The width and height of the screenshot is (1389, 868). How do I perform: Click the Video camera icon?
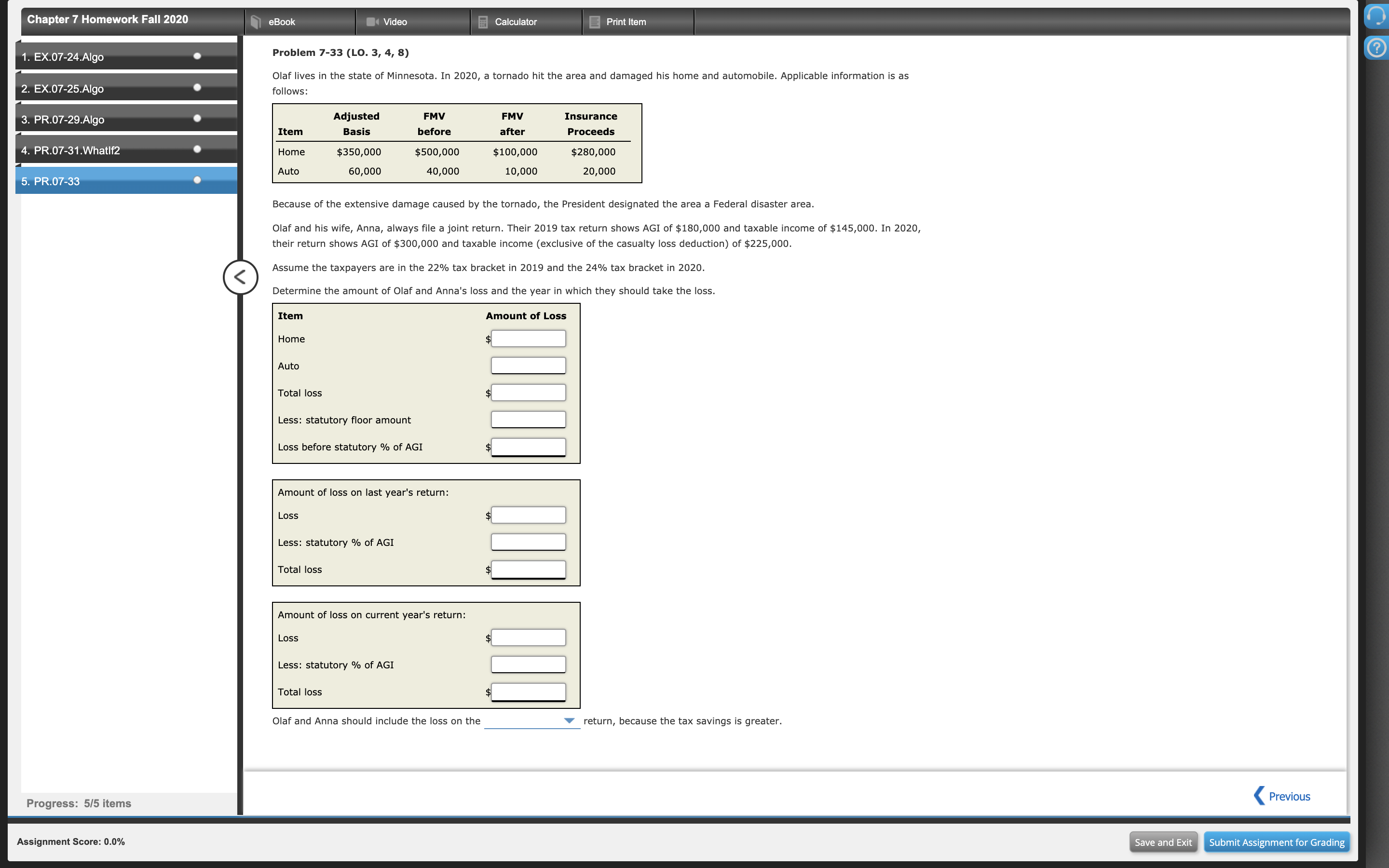point(372,22)
